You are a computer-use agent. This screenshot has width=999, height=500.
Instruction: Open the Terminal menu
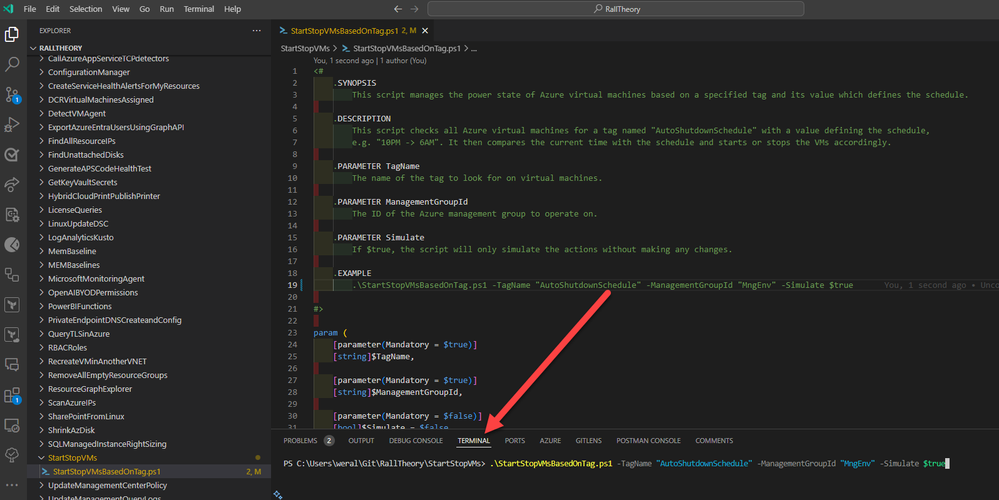[199, 9]
